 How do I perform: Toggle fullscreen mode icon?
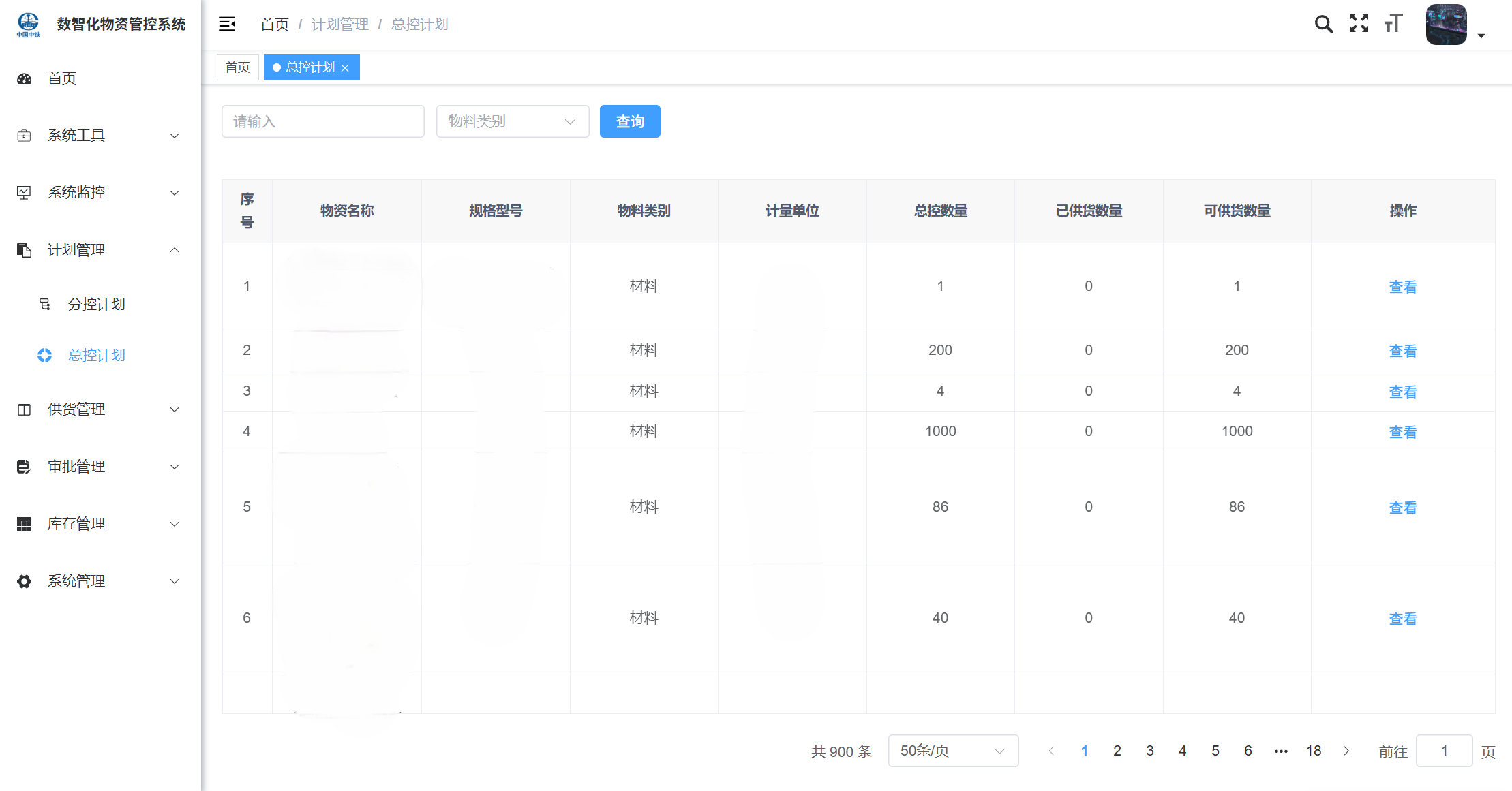coord(1359,24)
